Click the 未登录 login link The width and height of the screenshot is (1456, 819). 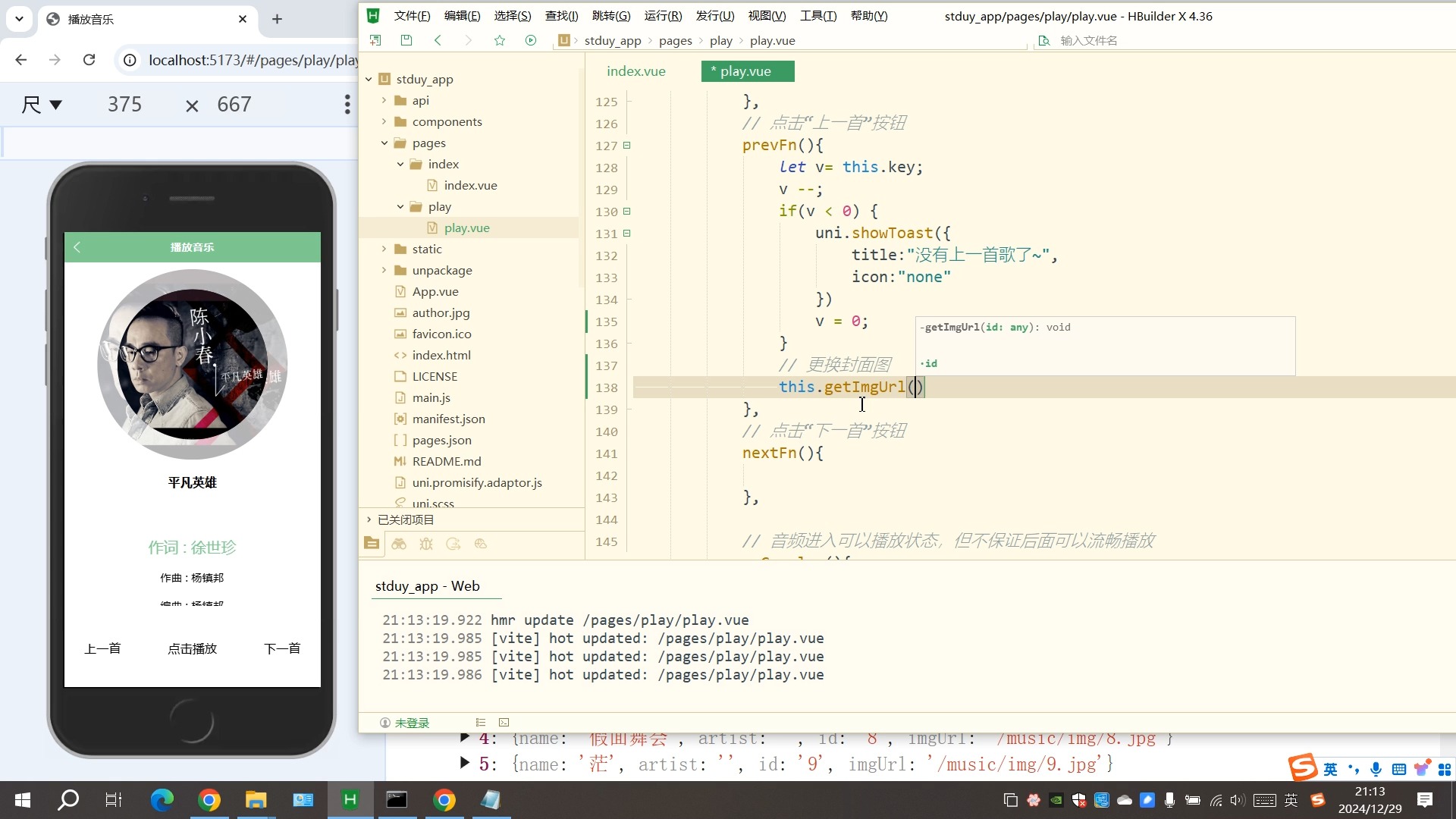(x=412, y=723)
